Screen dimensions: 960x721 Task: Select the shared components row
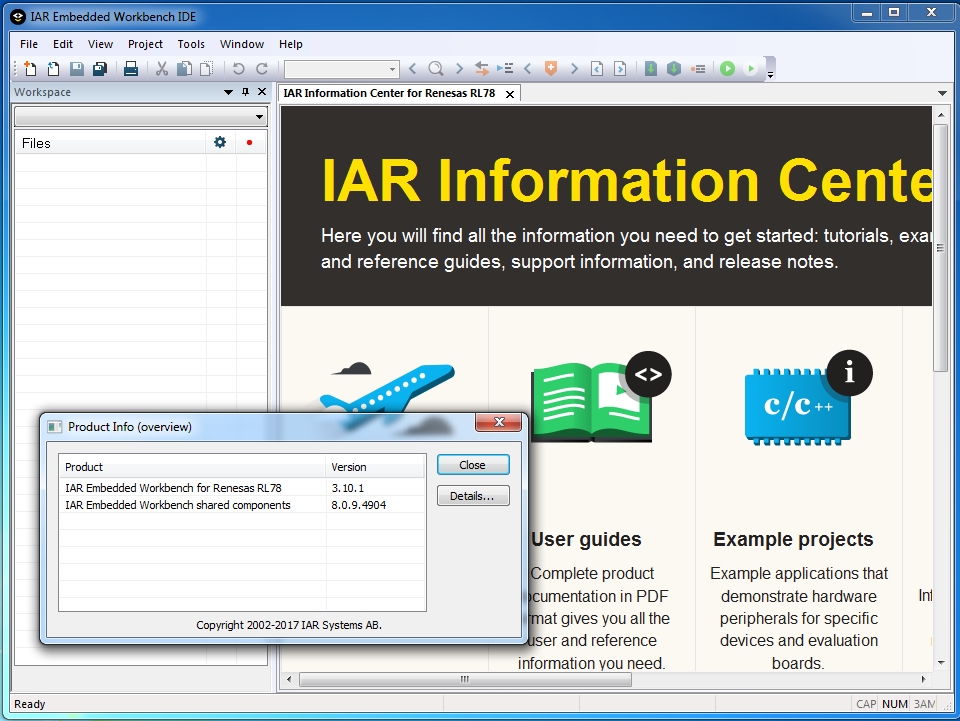click(x=242, y=505)
